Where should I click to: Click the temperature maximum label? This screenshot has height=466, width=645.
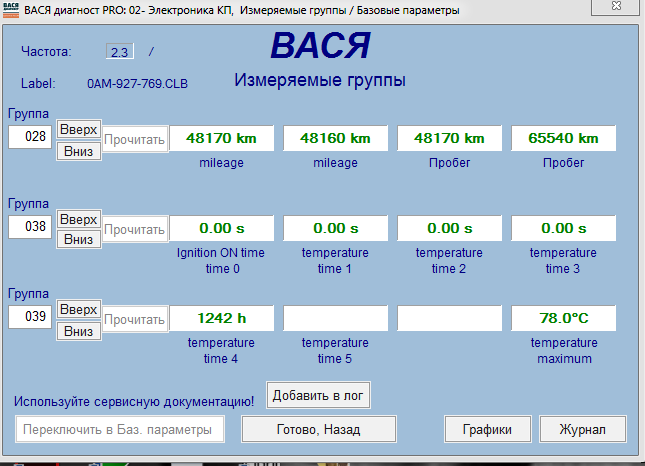coord(564,350)
